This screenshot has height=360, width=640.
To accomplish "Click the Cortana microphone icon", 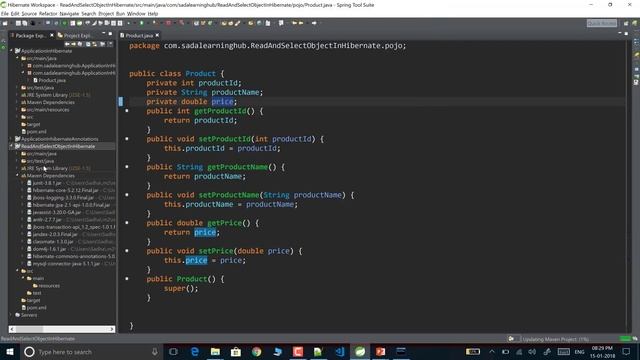I will [x=155, y=351].
